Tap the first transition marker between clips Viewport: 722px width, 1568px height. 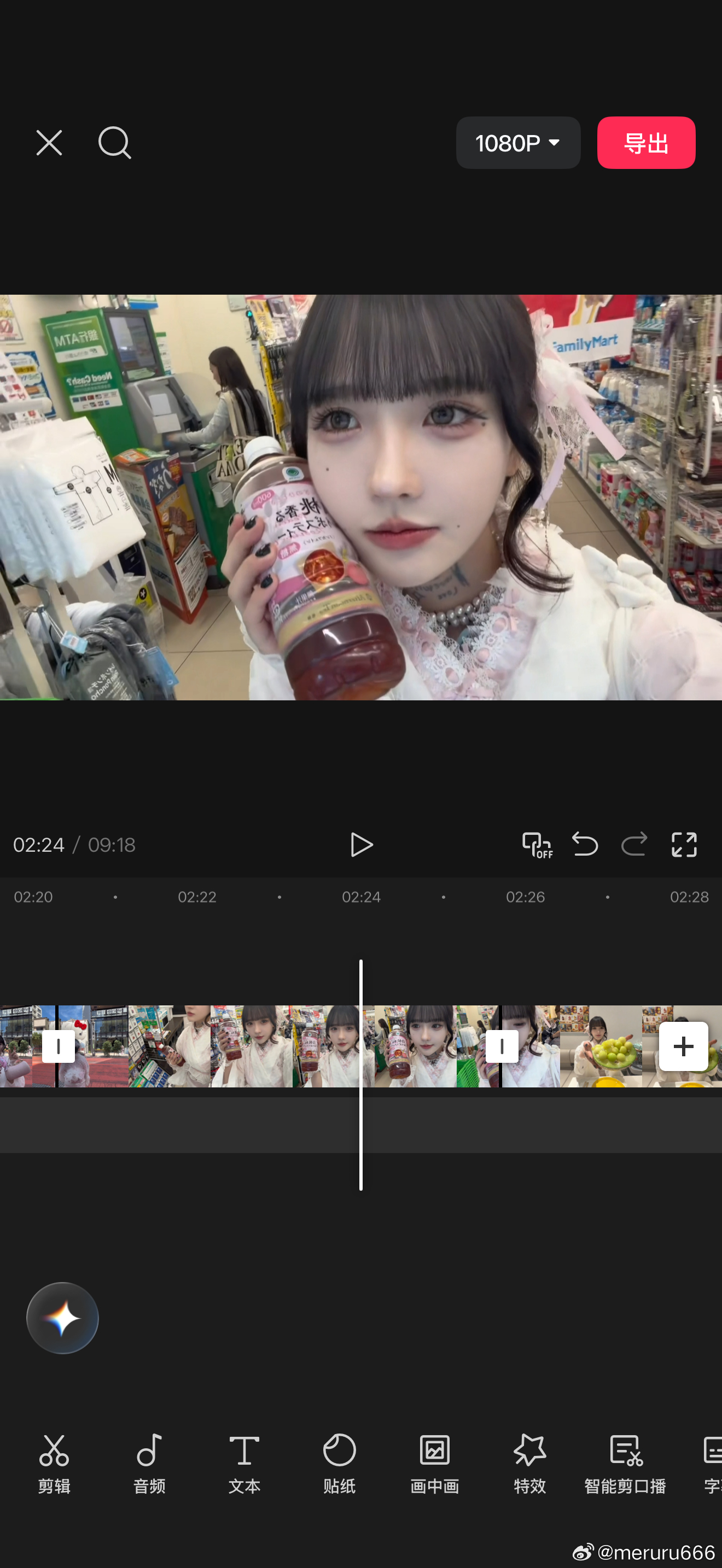59,1046
